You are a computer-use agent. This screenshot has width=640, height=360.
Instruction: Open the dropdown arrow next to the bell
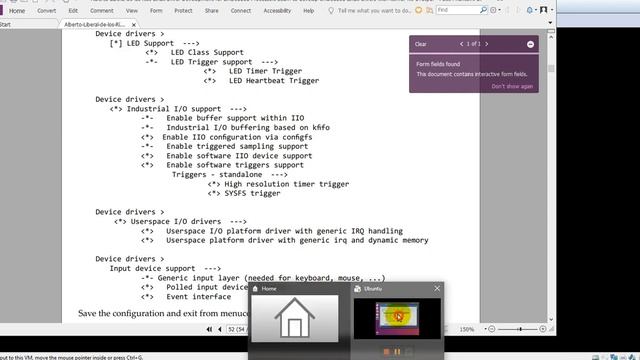click(536, 10)
